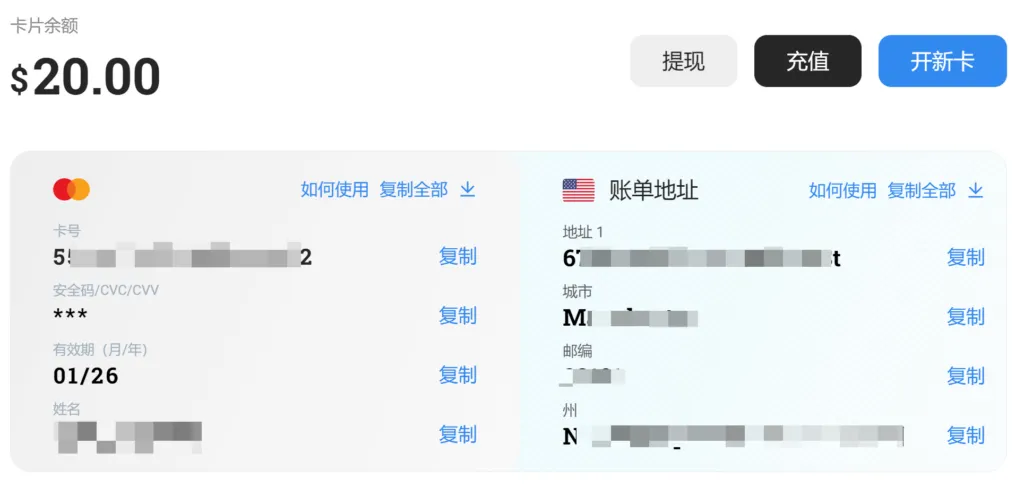Viewport: 1024px width, 488px height.
Task: Click the US flag icon
Action: (578, 190)
